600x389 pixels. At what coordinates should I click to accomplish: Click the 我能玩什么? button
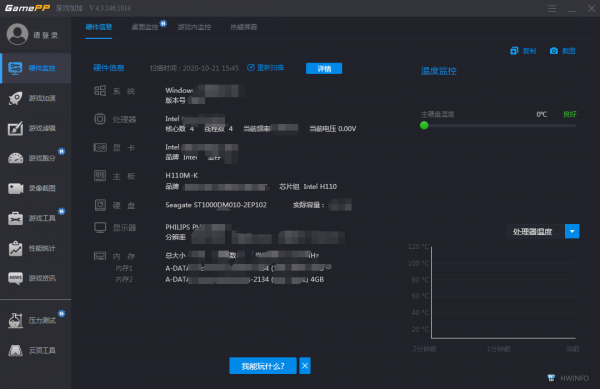(x=263, y=366)
